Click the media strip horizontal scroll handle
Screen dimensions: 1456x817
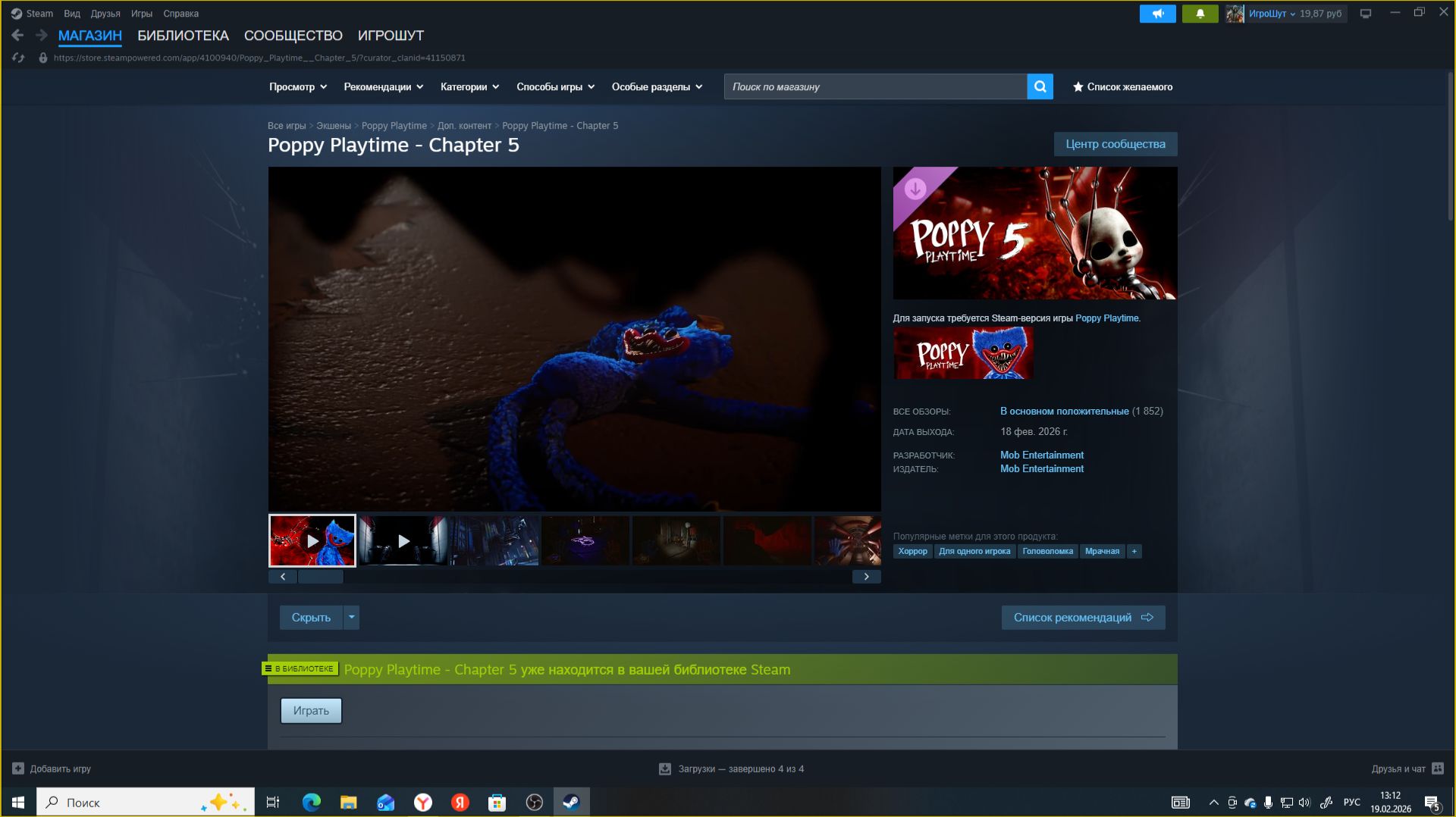tap(321, 577)
